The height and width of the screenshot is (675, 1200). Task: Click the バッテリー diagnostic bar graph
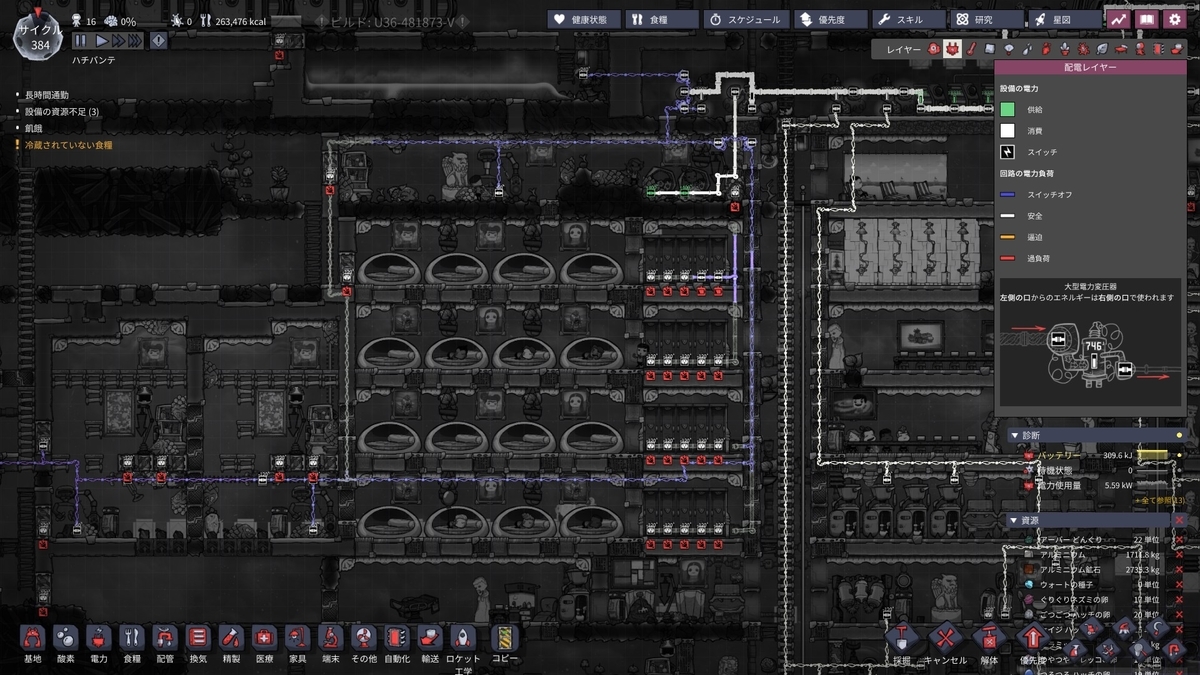pyautogui.click(x=1153, y=455)
